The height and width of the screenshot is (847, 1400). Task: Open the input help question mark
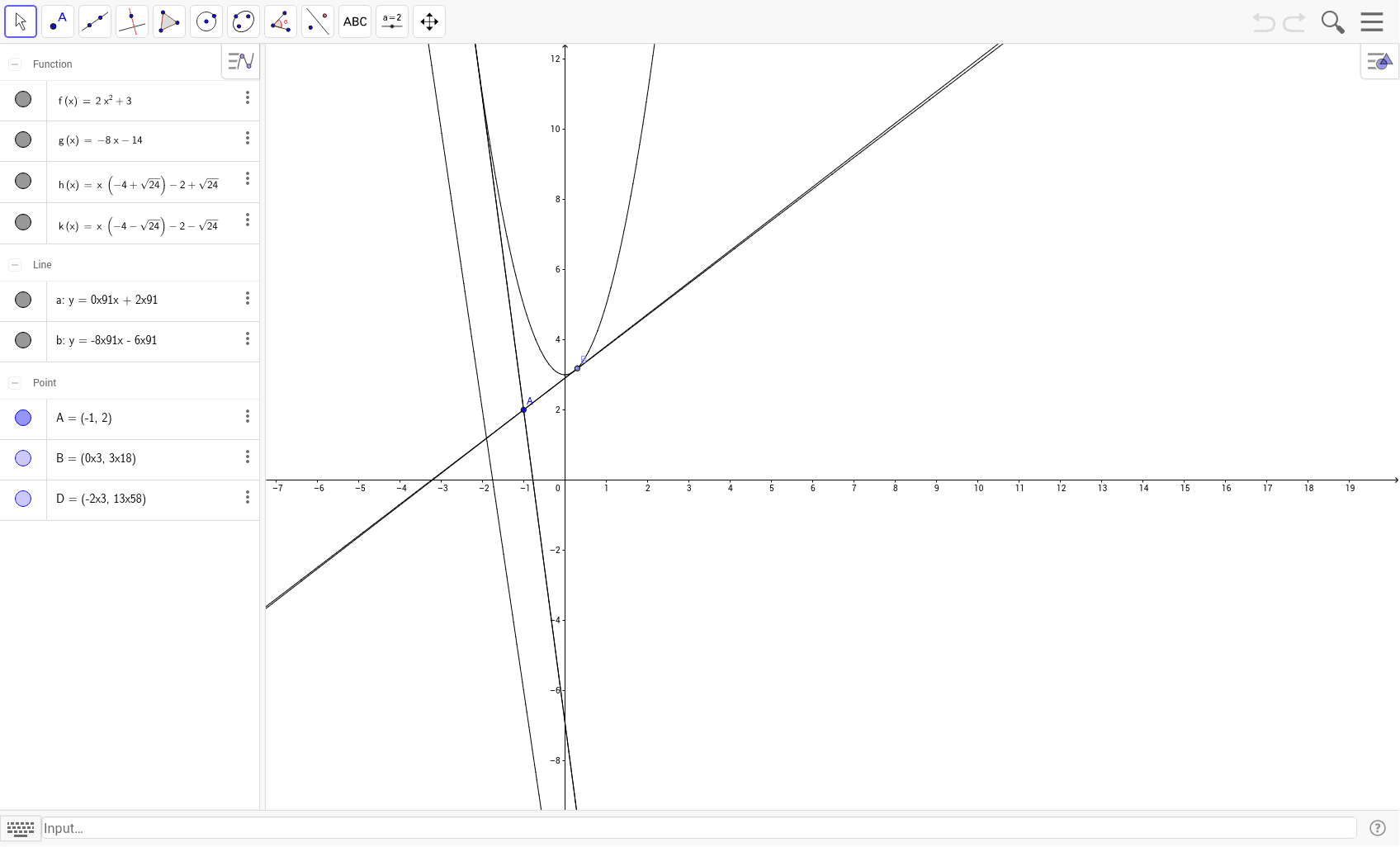pos(1377,828)
